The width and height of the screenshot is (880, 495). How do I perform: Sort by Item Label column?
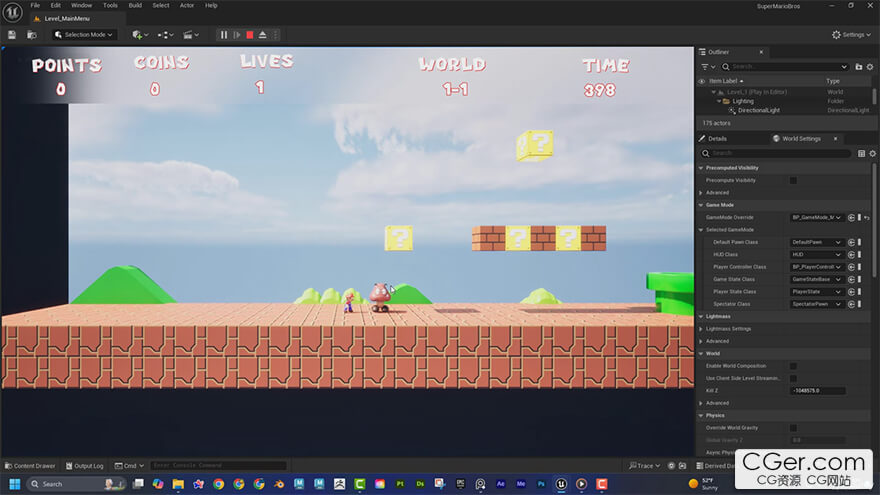click(725, 81)
